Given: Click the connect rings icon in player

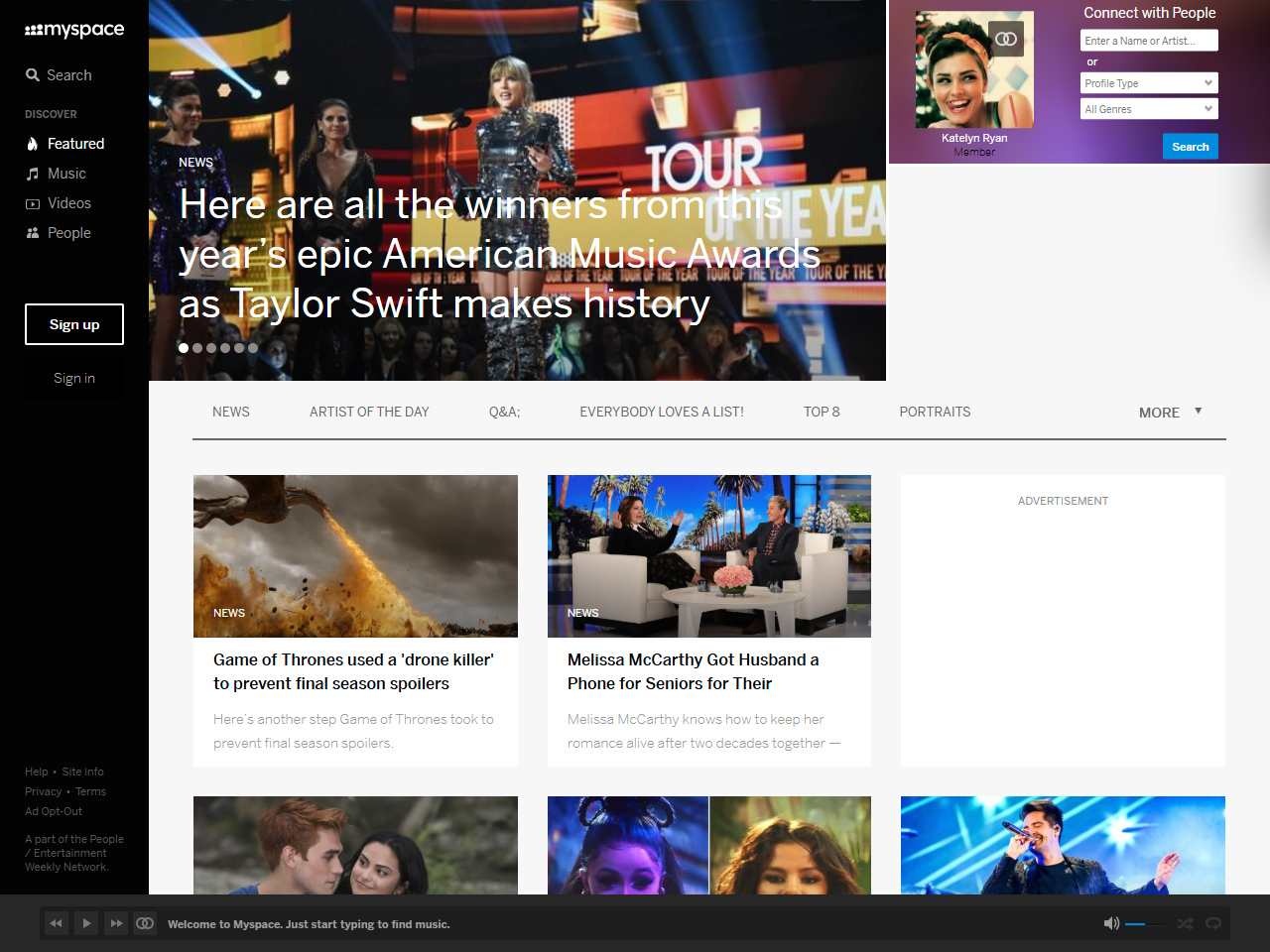Looking at the screenshot, I should (x=145, y=923).
